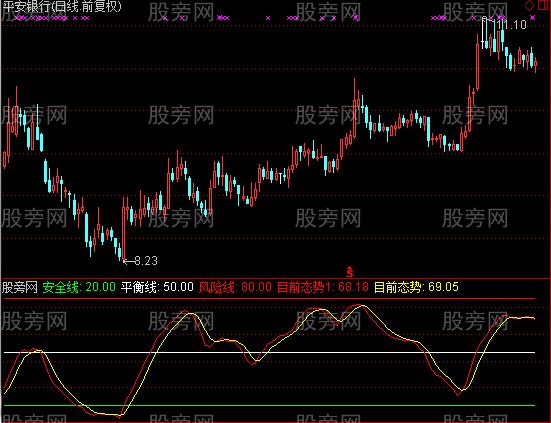Click the red S signal marker below the candlestick chart
Viewport: 551px width, 423px height.
click(x=350, y=272)
